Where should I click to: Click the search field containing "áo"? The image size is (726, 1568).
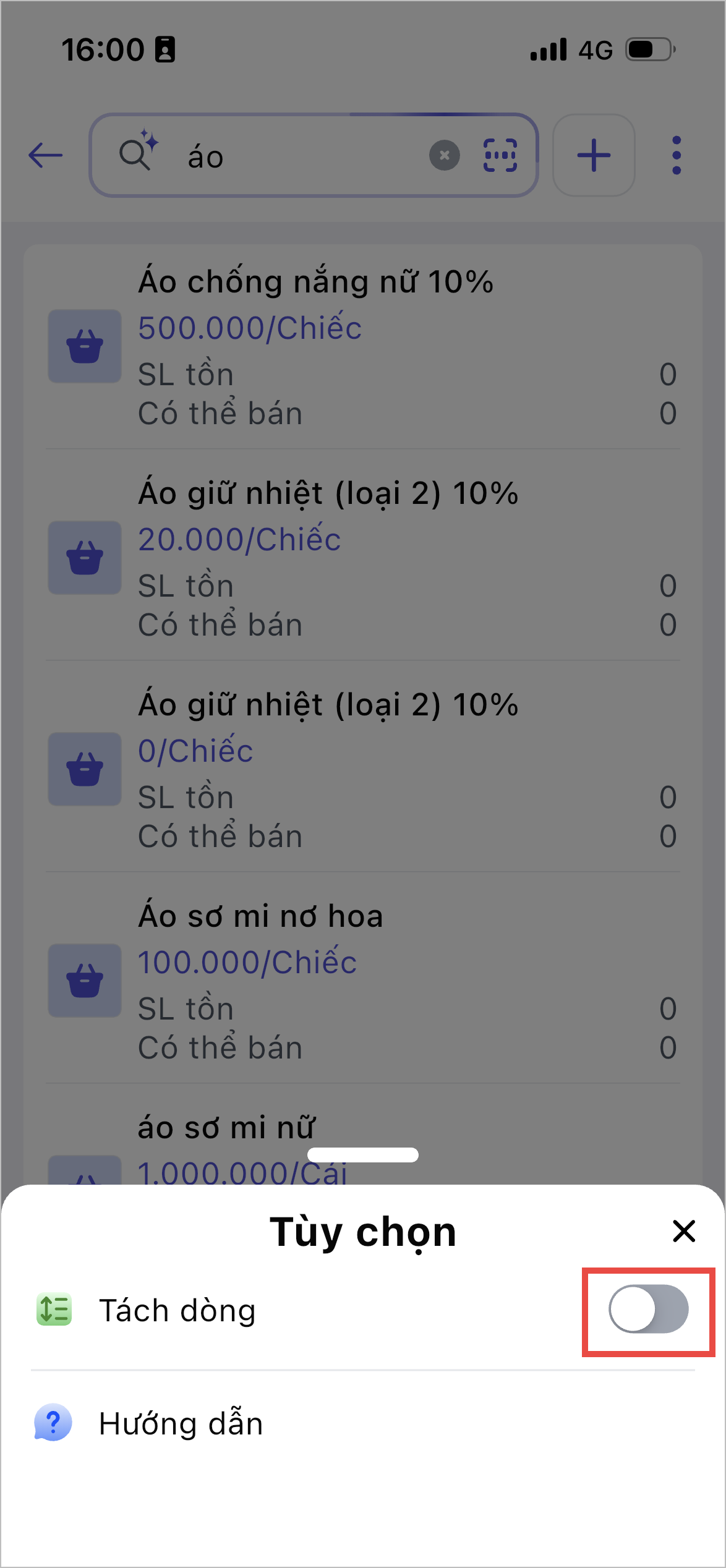pos(297,156)
